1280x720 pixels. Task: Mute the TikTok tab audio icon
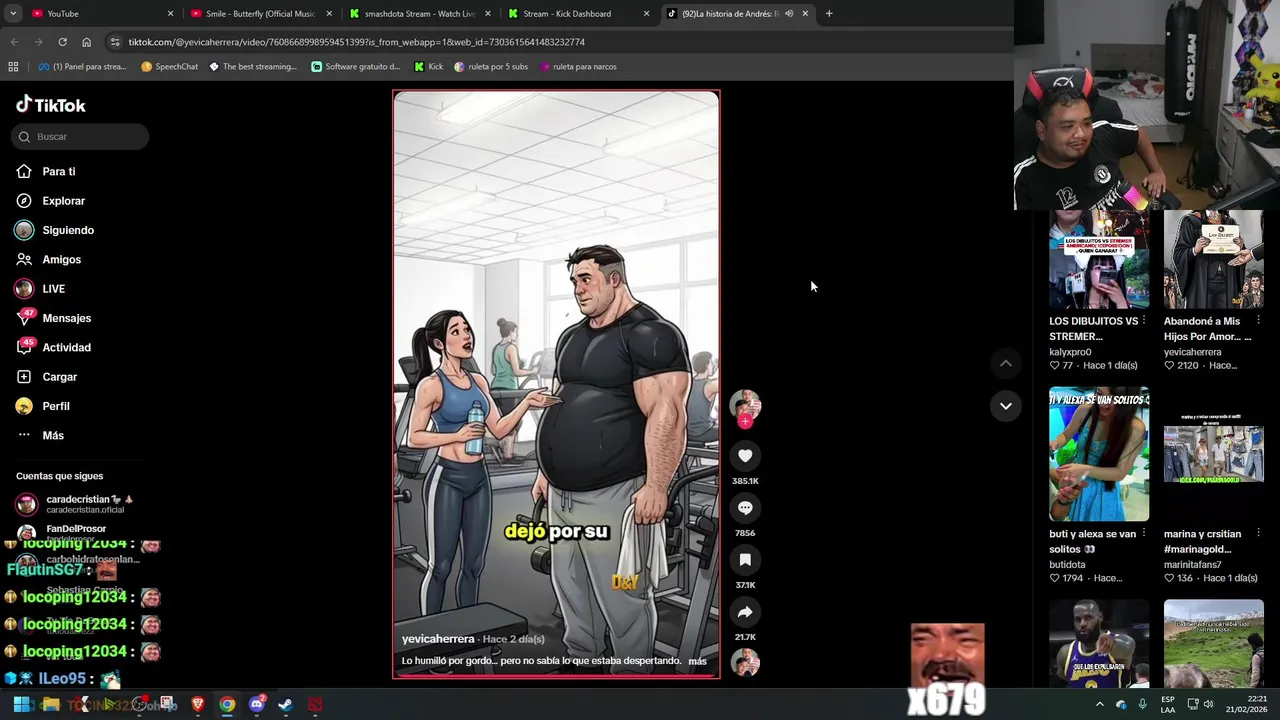point(789,14)
